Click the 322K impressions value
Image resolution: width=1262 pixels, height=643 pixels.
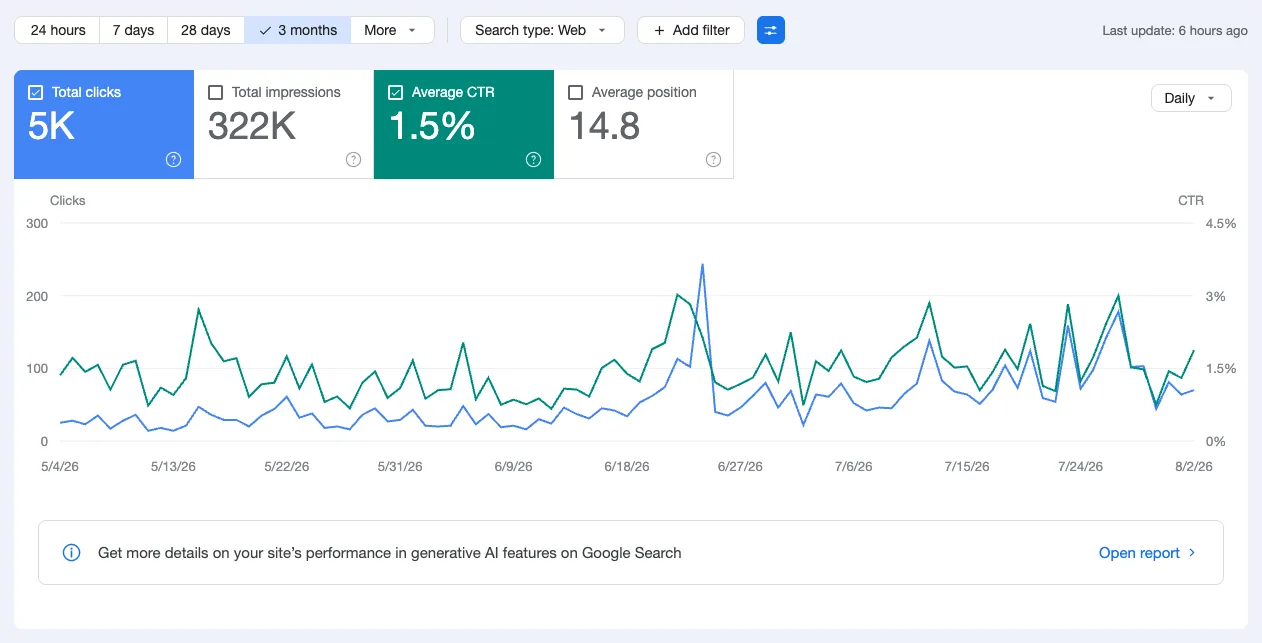click(252, 127)
